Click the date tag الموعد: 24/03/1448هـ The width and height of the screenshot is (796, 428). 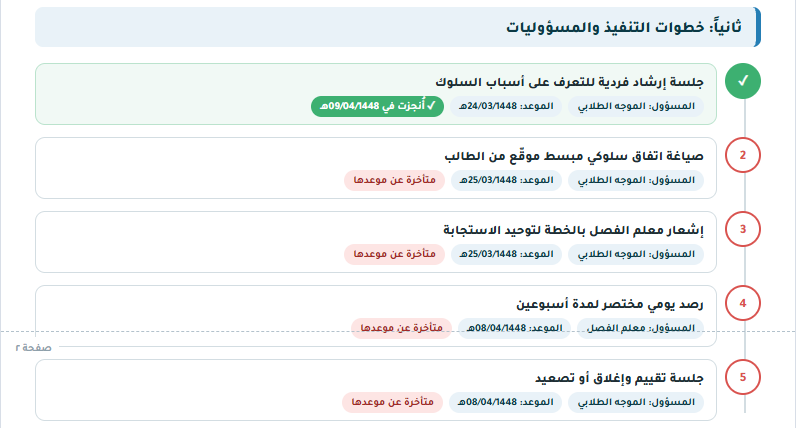pos(506,106)
